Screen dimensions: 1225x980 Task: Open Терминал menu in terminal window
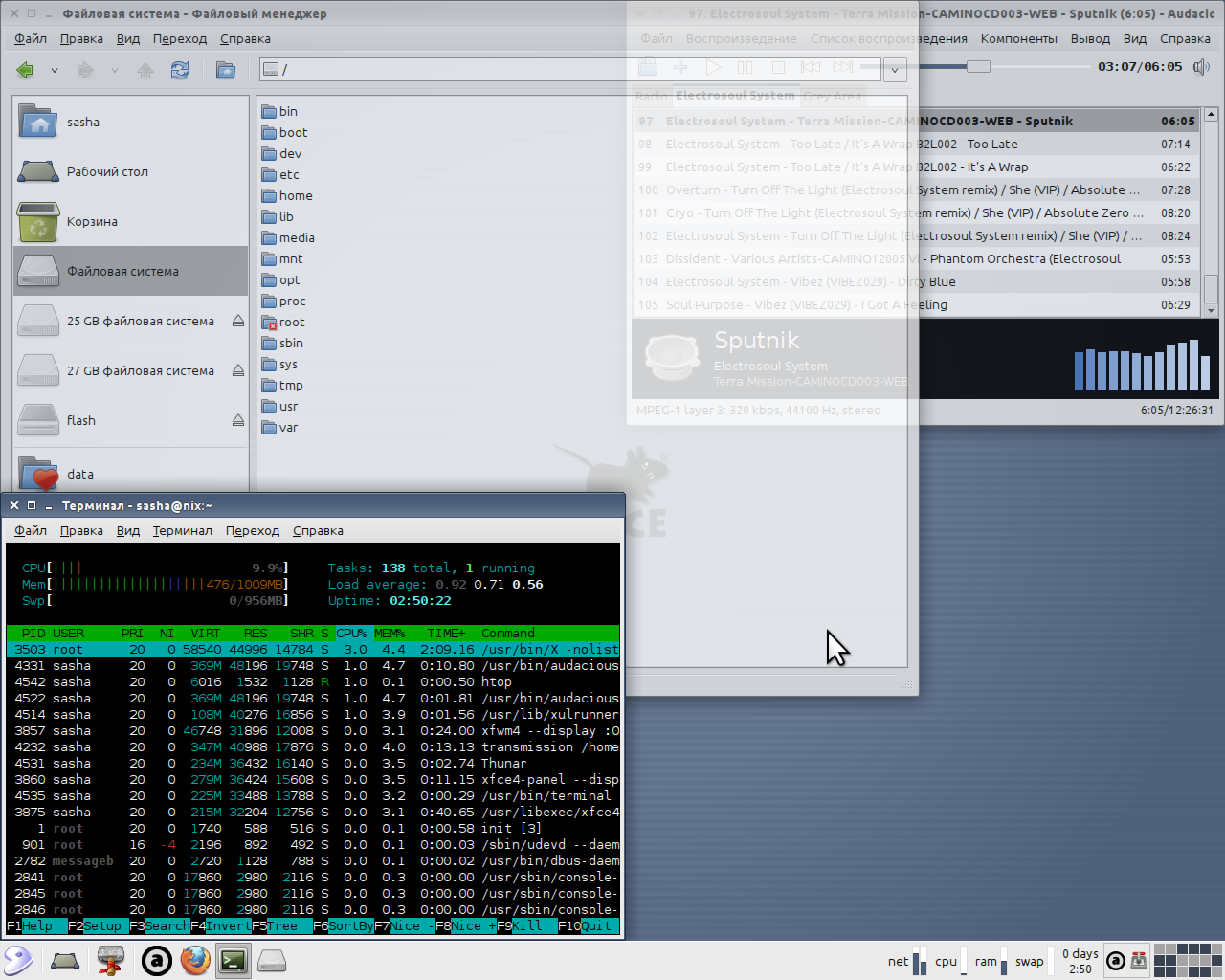(182, 531)
